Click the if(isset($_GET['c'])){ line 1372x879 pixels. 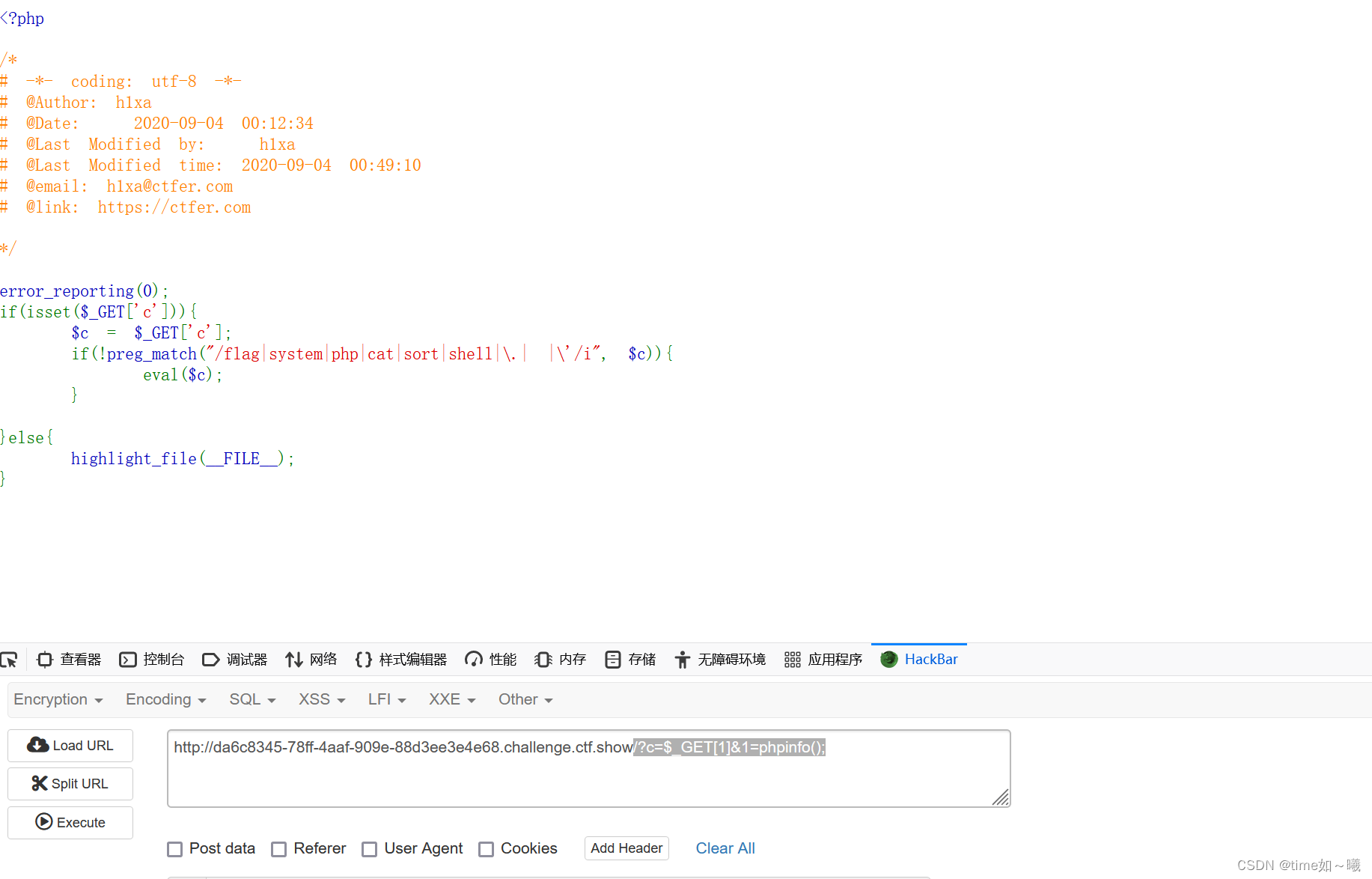[99, 311]
